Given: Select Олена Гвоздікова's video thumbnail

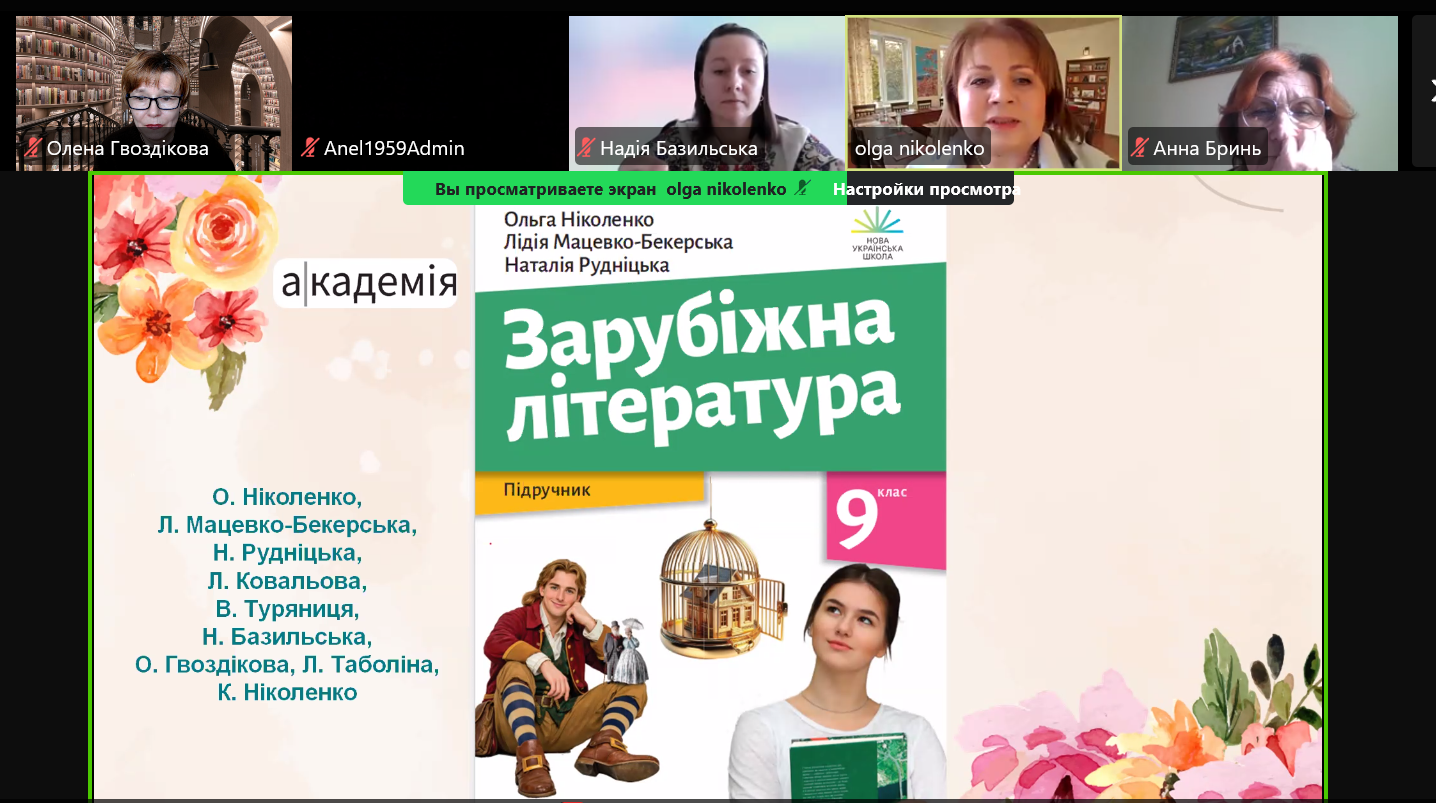Looking at the screenshot, I should click(153, 80).
